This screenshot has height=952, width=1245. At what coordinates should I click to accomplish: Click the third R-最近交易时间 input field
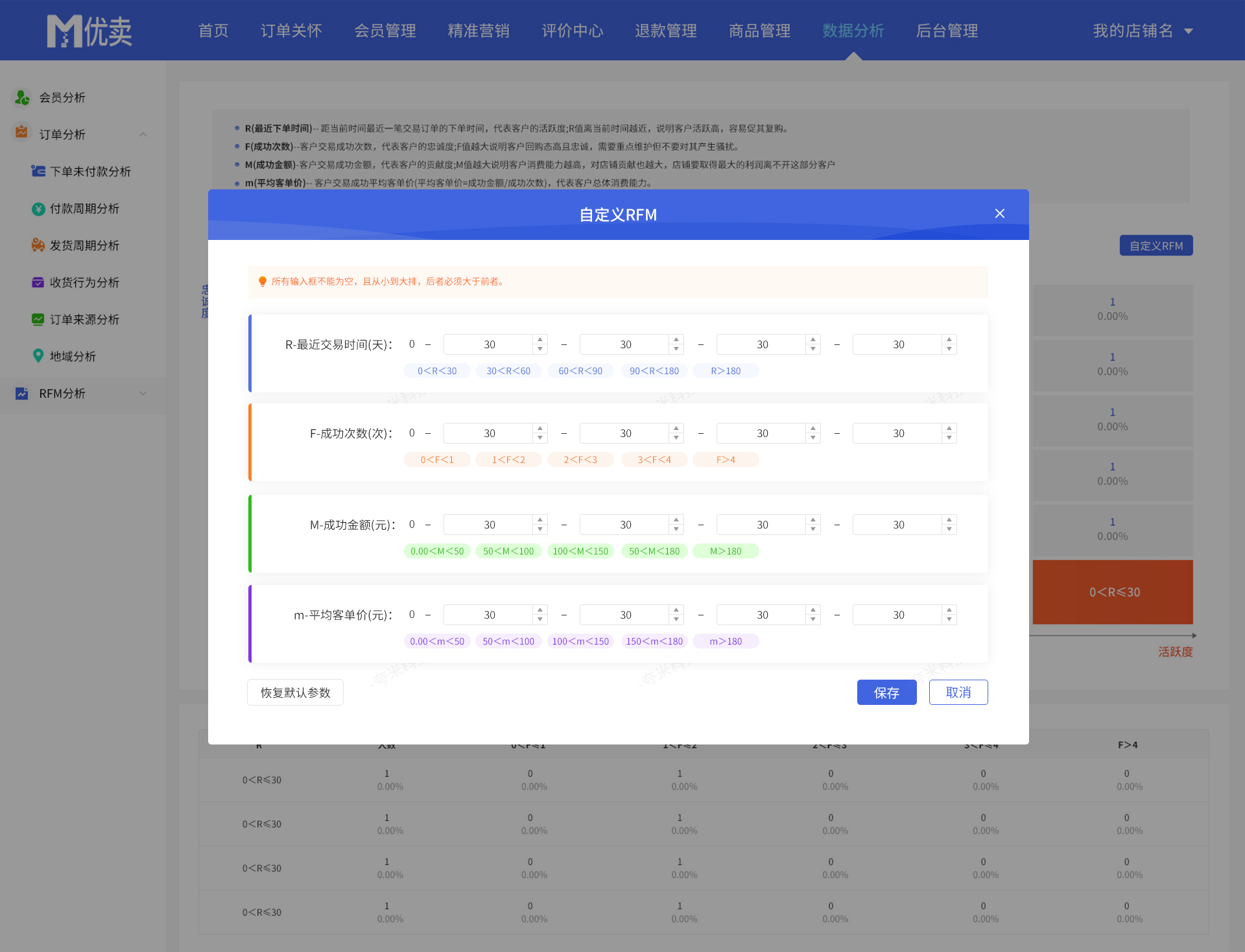tap(761, 344)
